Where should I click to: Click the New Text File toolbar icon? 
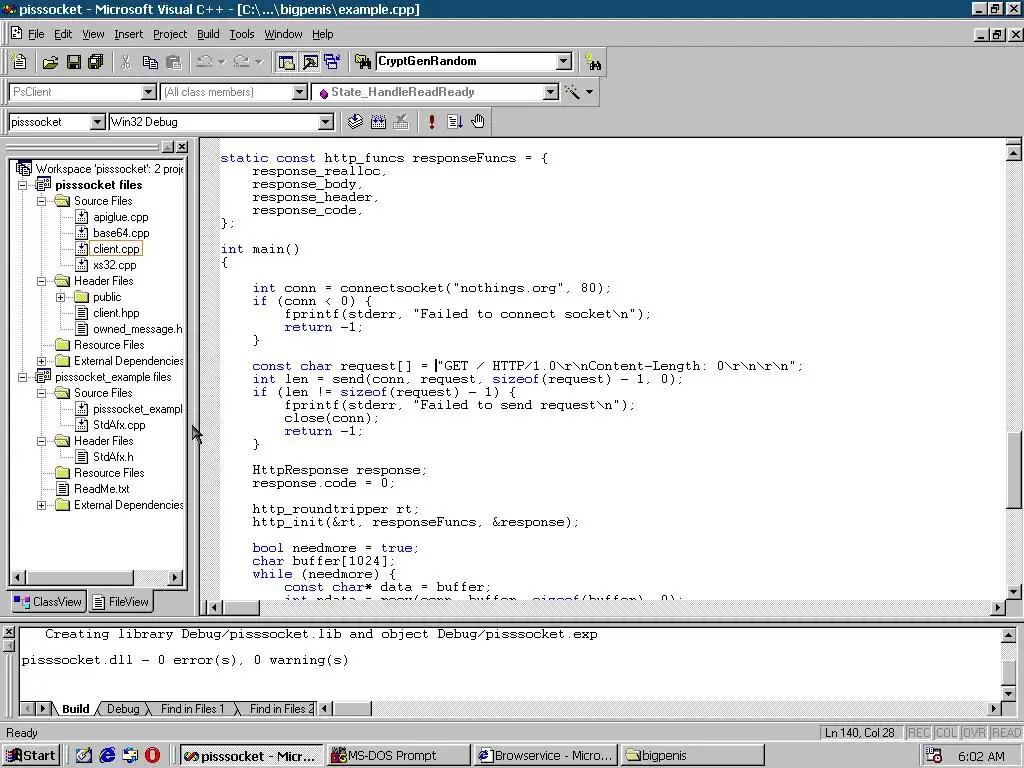pos(20,62)
